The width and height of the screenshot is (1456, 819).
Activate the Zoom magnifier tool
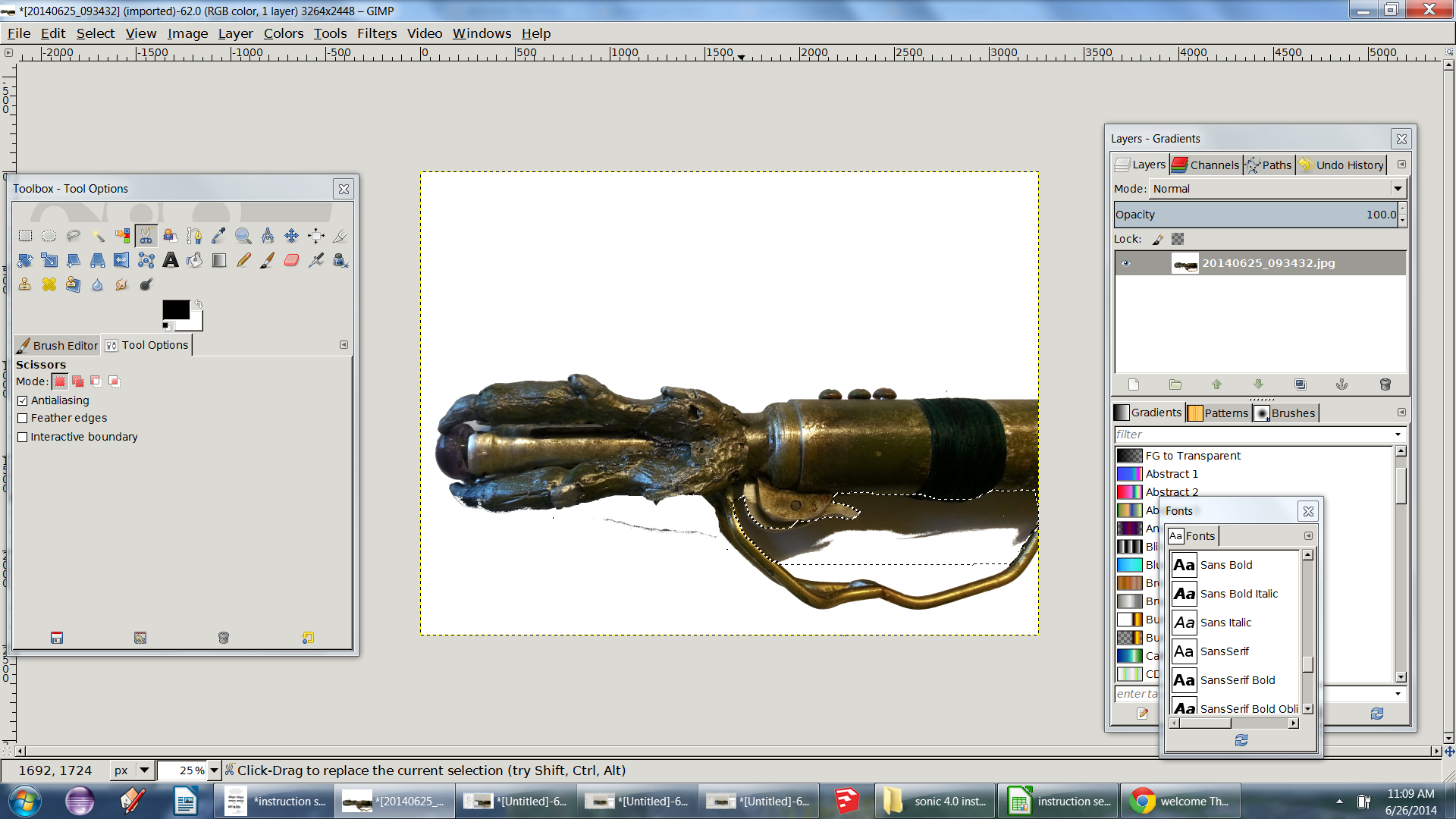pyautogui.click(x=243, y=236)
